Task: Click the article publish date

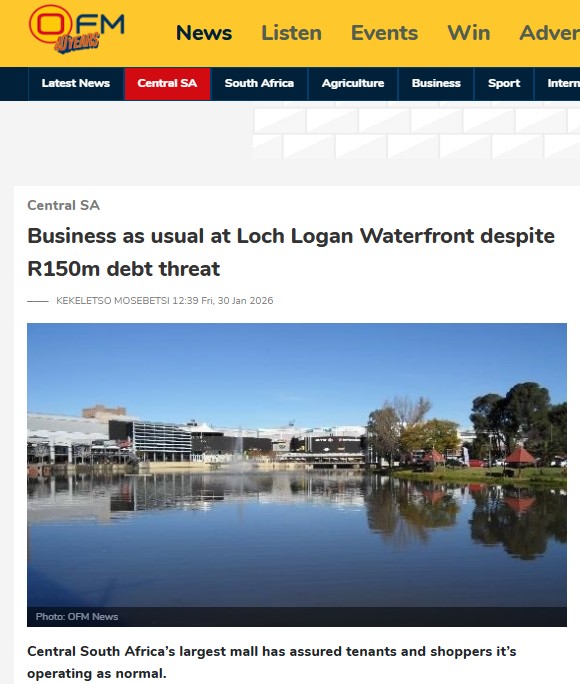Action: (x=222, y=301)
